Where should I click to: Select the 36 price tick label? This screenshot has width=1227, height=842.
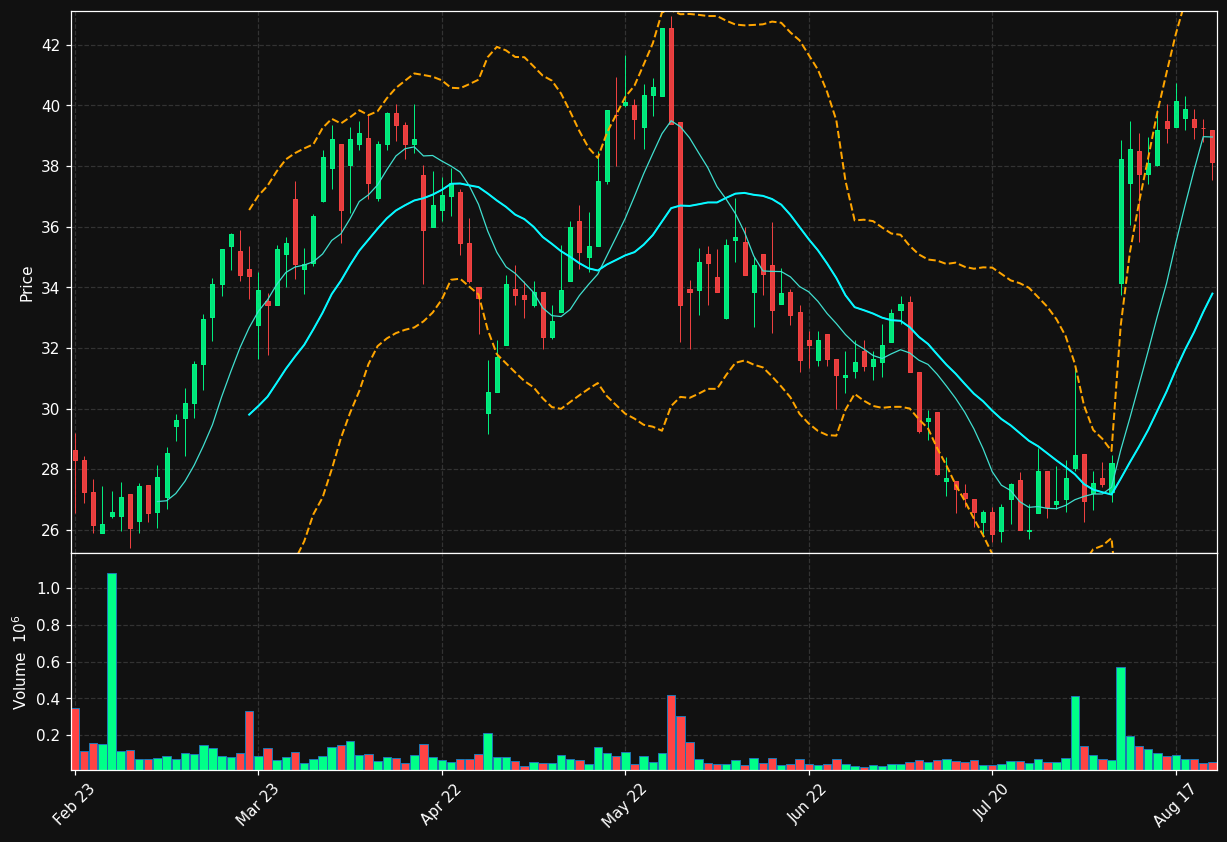pyautogui.click(x=51, y=228)
